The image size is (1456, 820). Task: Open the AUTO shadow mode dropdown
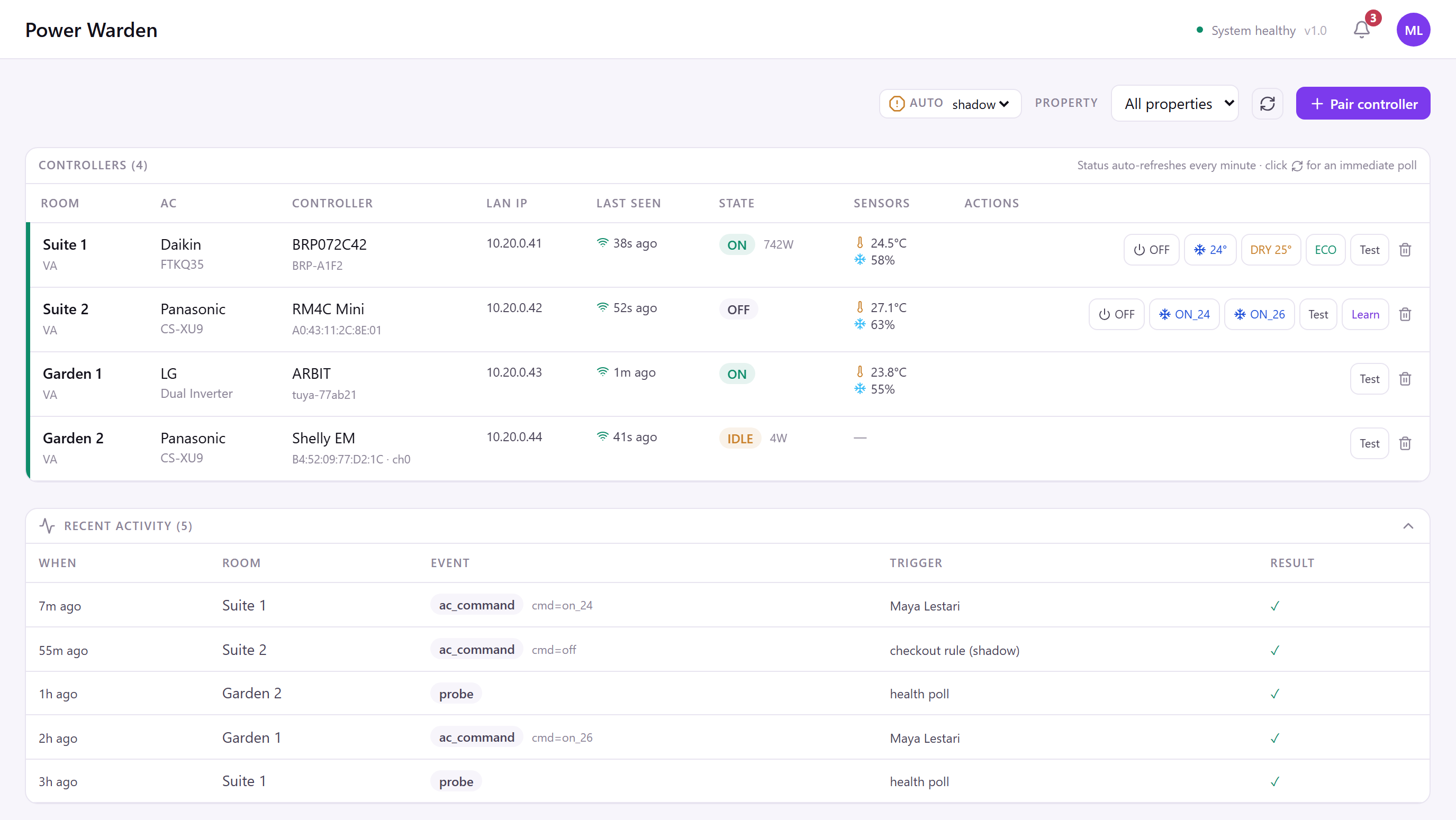[981, 105]
